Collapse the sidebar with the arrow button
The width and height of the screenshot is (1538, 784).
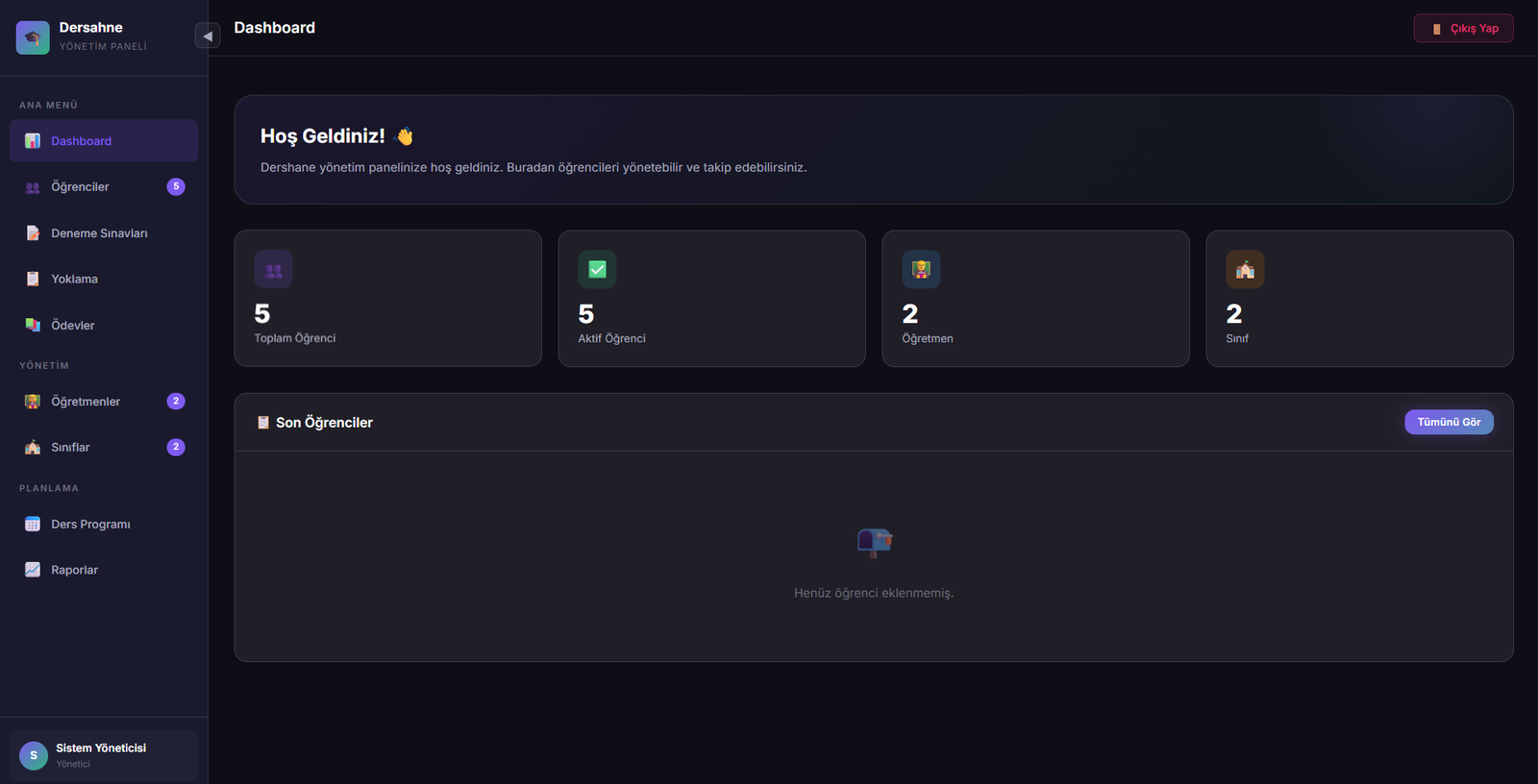pyautogui.click(x=207, y=37)
